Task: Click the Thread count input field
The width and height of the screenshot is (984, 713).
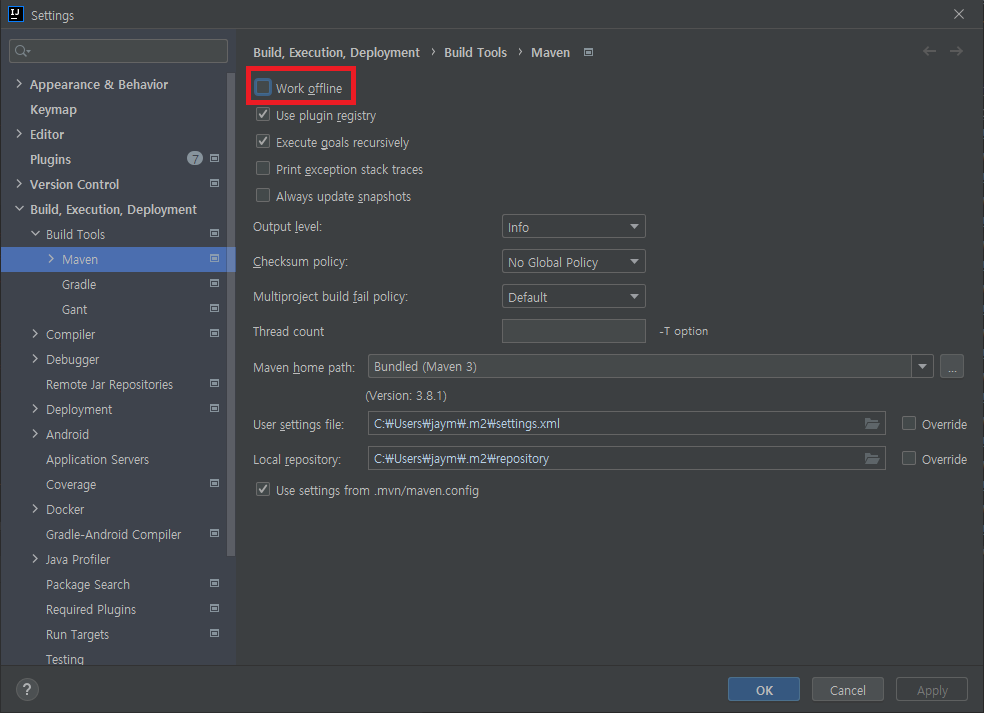Action: (574, 331)
